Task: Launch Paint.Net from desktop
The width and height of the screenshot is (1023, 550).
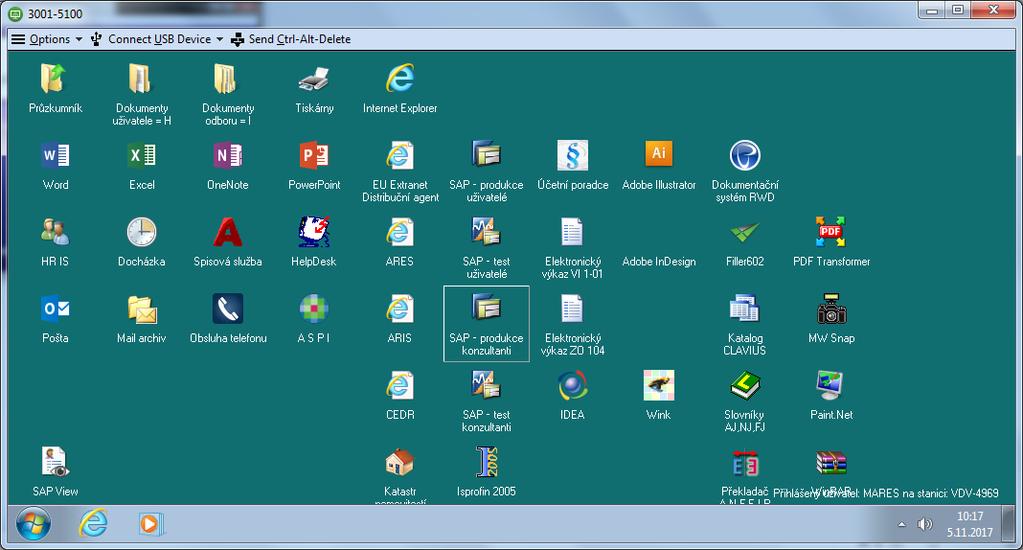Action: pos(831,385)
